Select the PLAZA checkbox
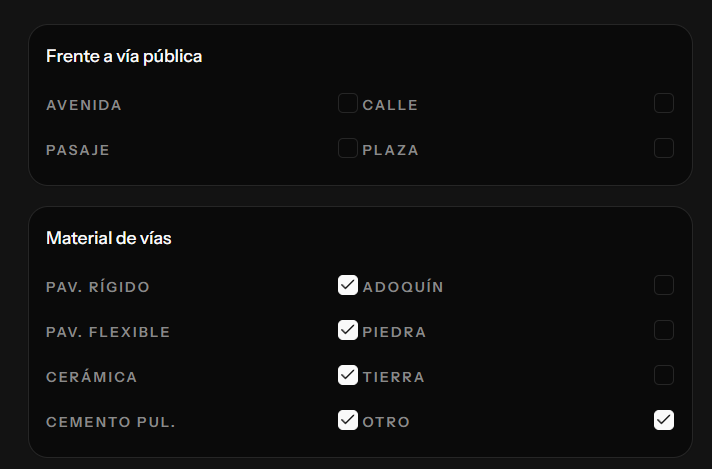Image resolution: width=712 pixels, height=469 pixels. 664,148
